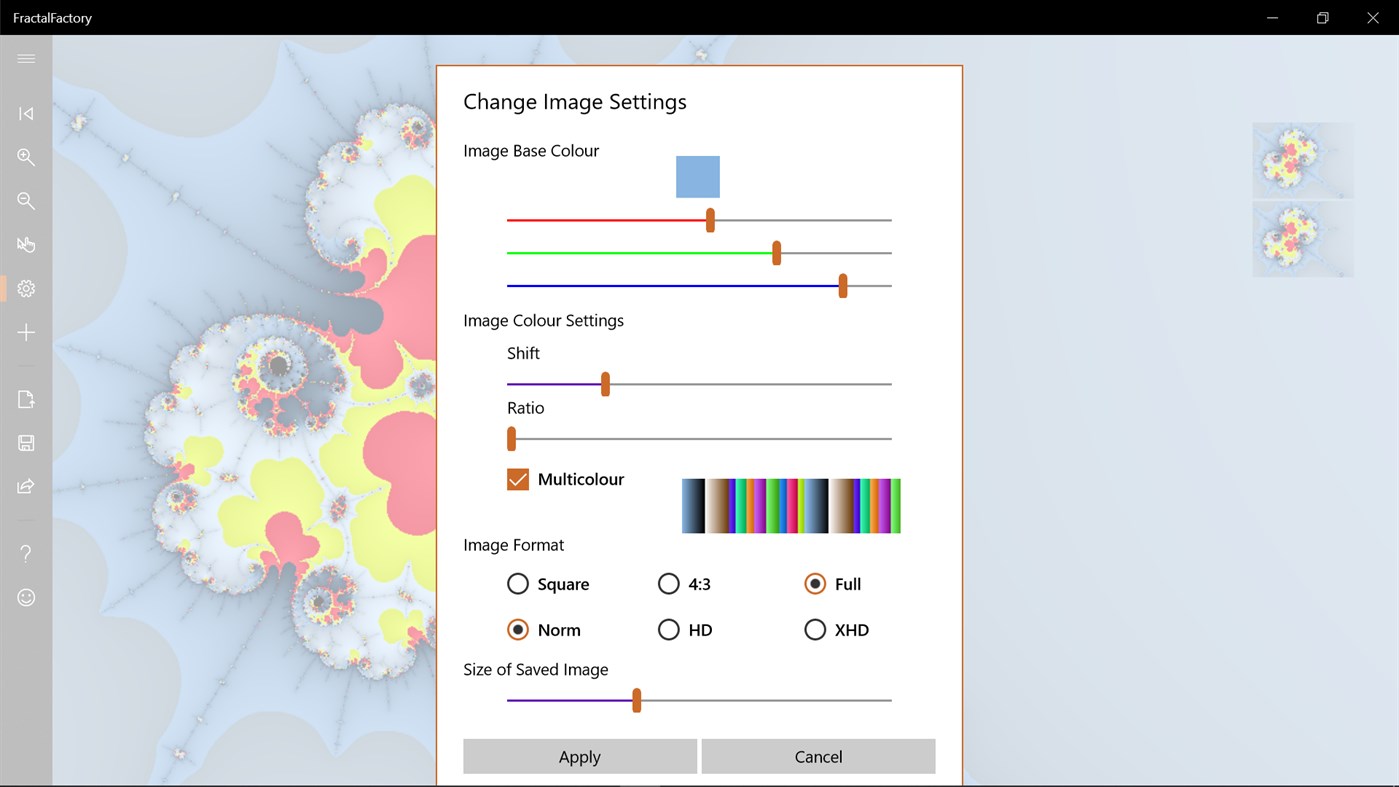Viewport: 1399px width, 787px height.
Task: Click the top fractal thumbnail on the right
Action: (x=1302, y=159)
